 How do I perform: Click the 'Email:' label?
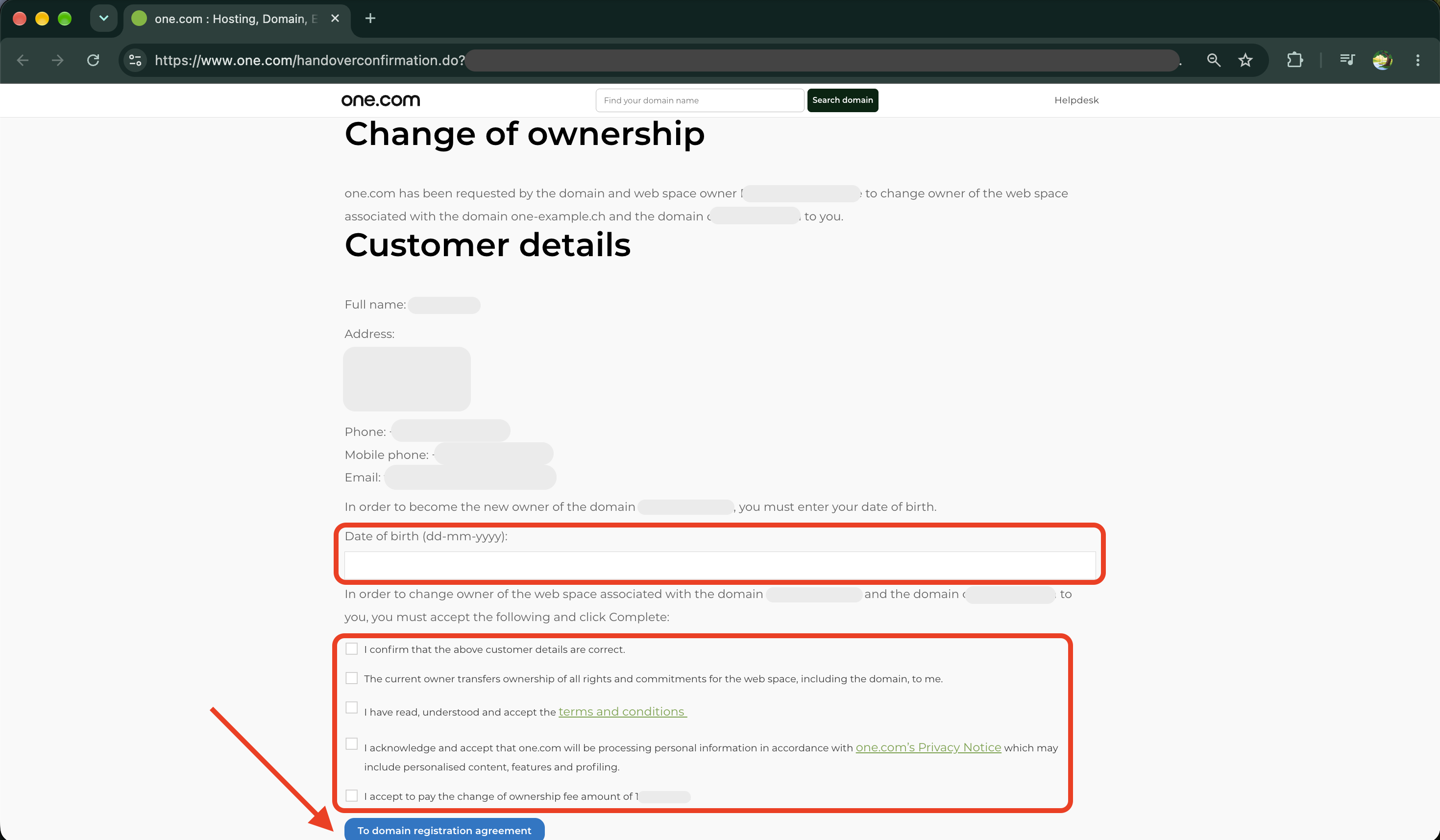pyautogui.click(x=362, y=478)
